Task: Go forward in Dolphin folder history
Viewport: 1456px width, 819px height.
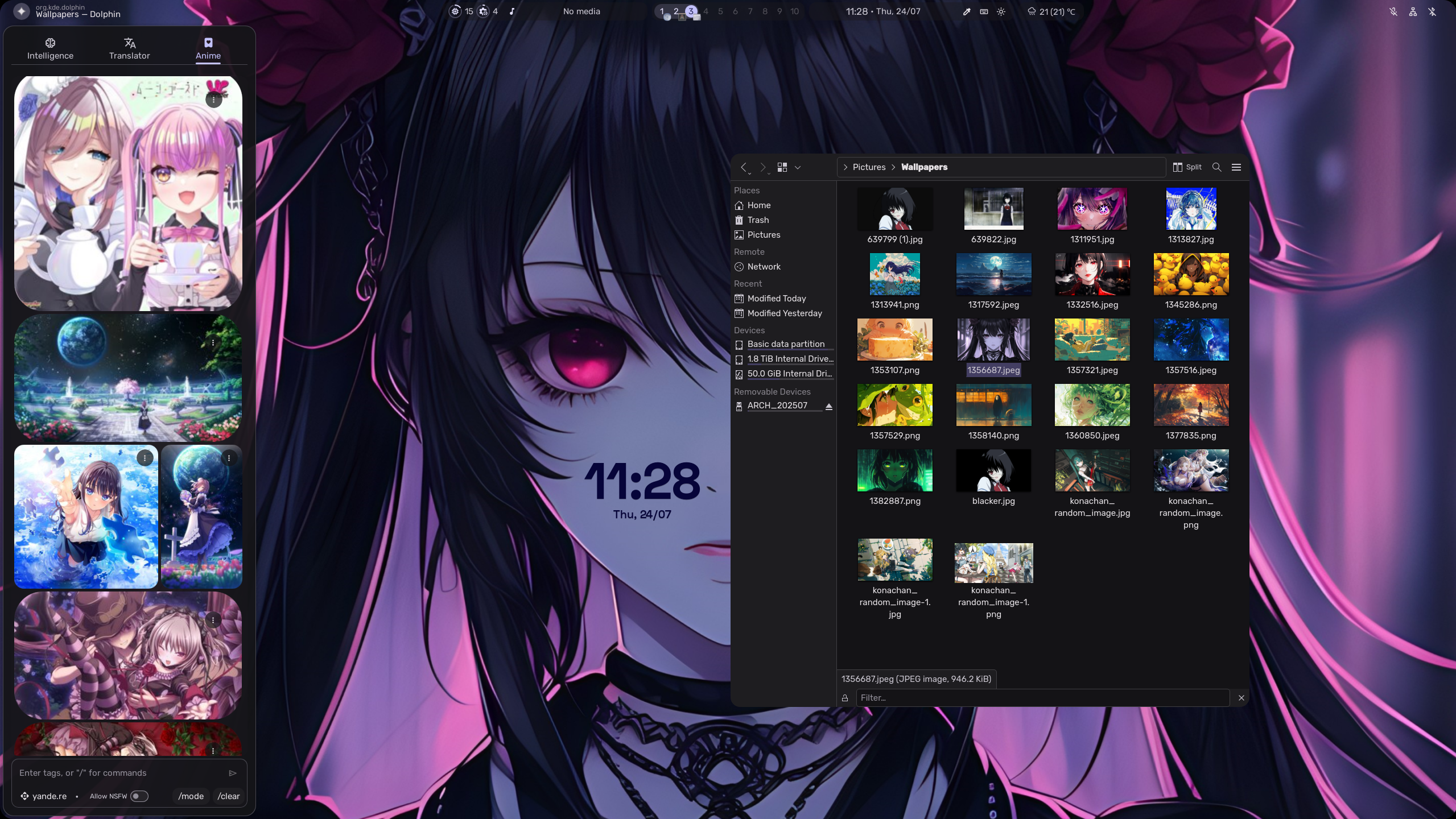Action: 763,167
